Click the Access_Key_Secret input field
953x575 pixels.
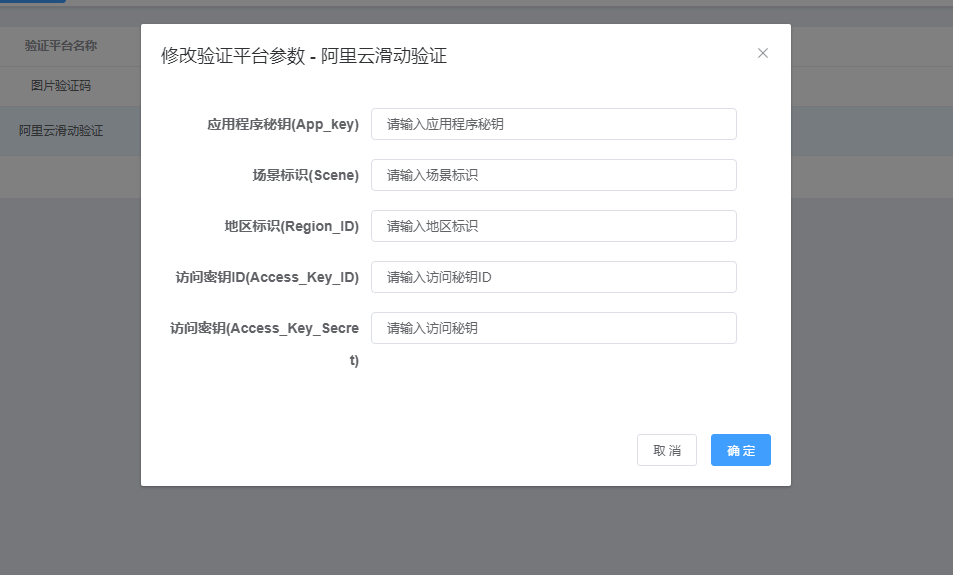554,328
